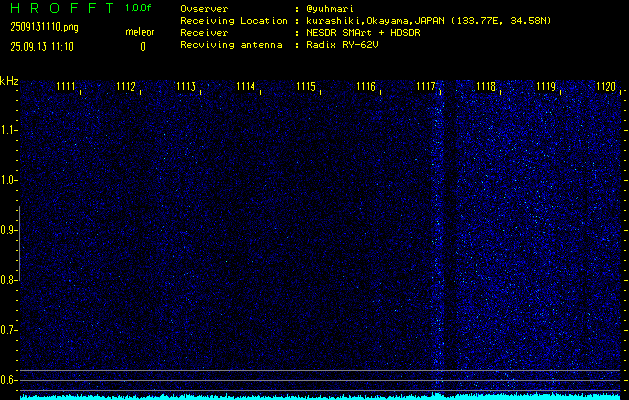629x400 pixels.
Task: Click the 1116 time marker
Action: [x=366, y=86]
